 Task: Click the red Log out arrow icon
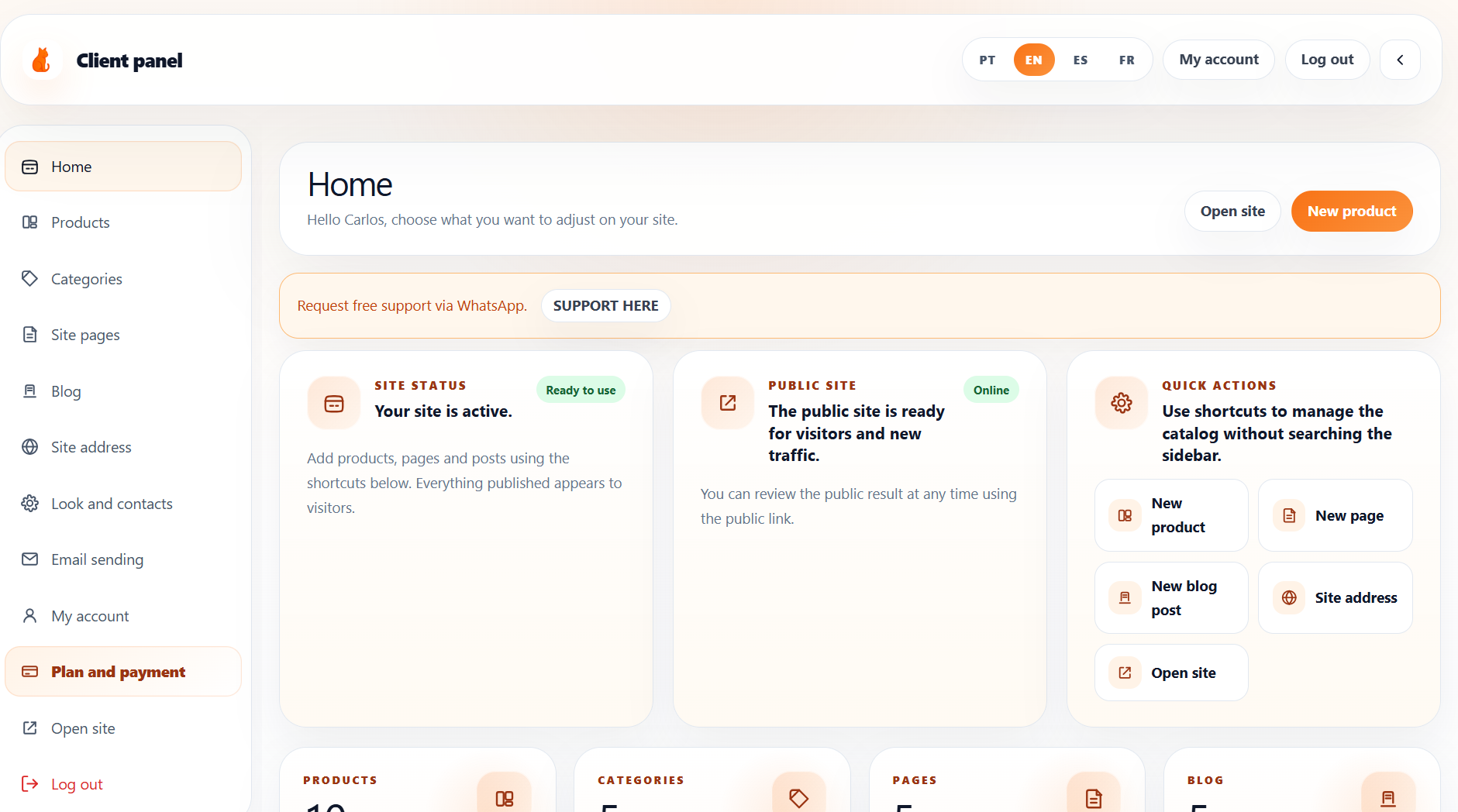(29, 784)
